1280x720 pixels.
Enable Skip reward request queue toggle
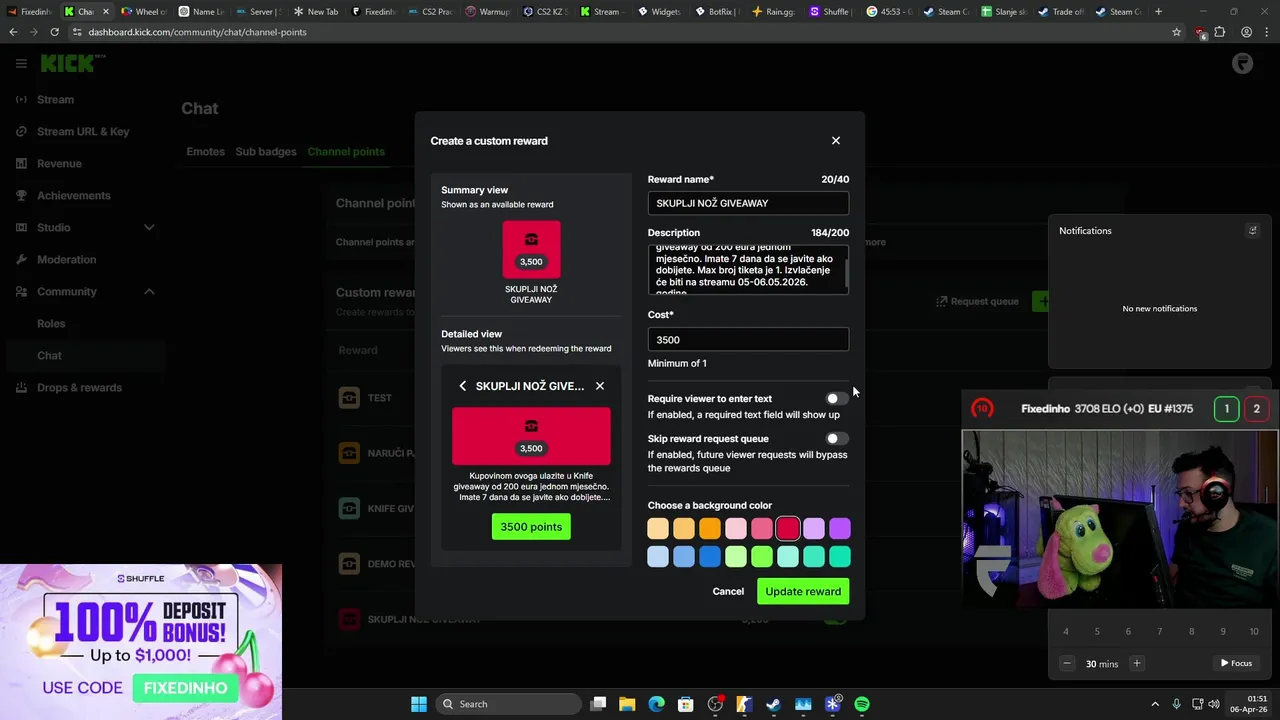837,438
